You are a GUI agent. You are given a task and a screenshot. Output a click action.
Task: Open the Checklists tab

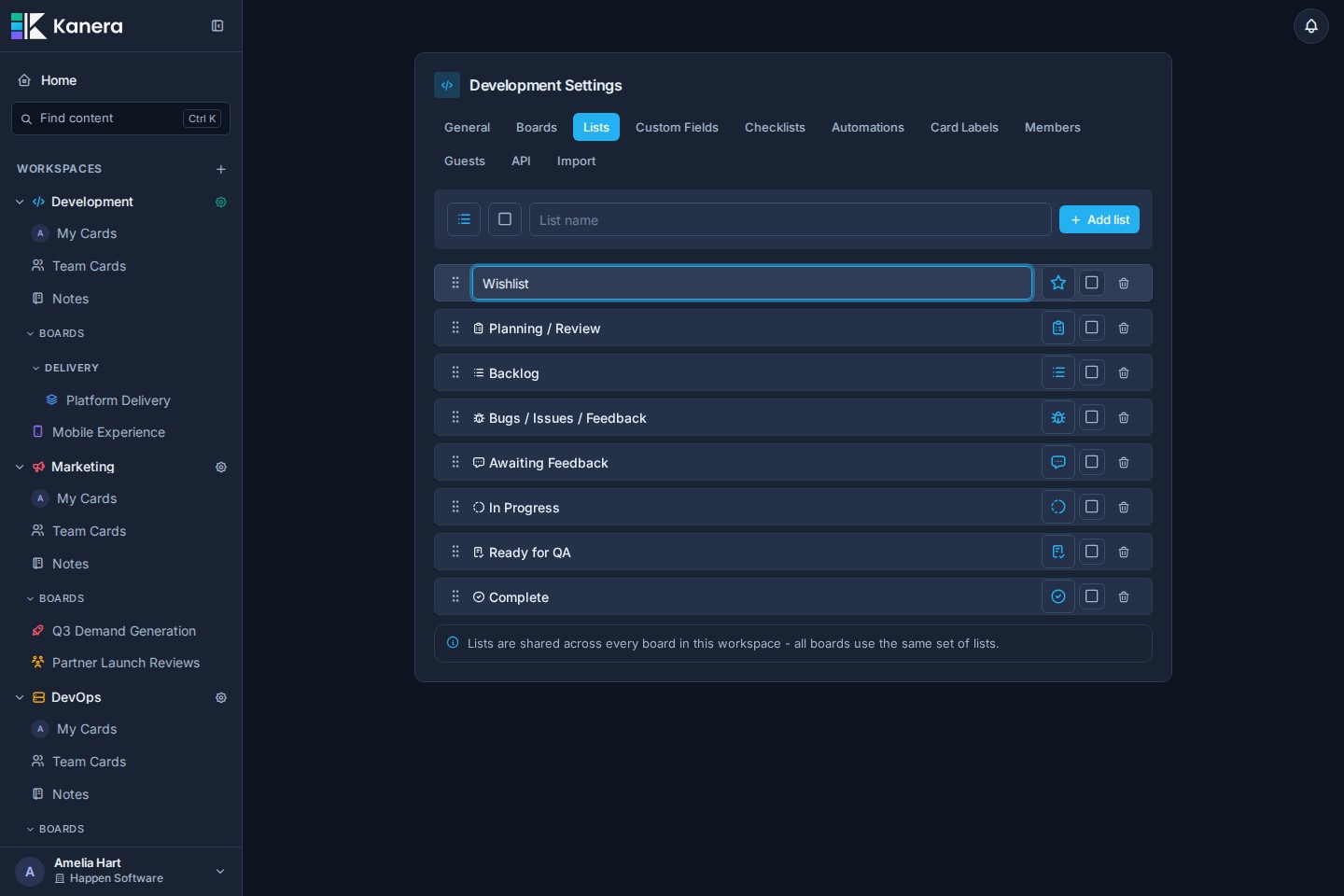point(775,127)
